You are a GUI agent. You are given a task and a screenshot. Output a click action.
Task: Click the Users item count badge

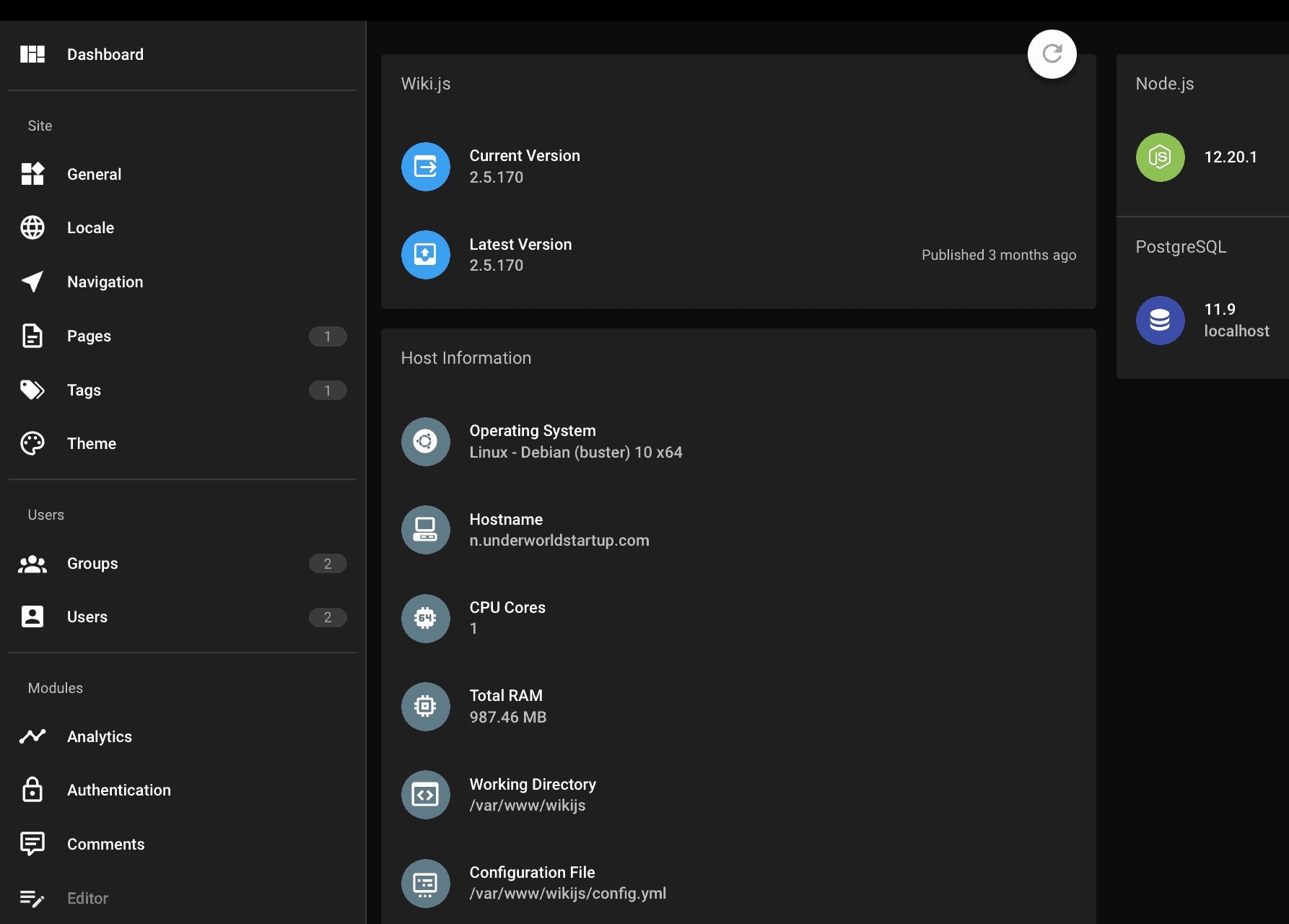pyautogui.click(x=328, y=617)
